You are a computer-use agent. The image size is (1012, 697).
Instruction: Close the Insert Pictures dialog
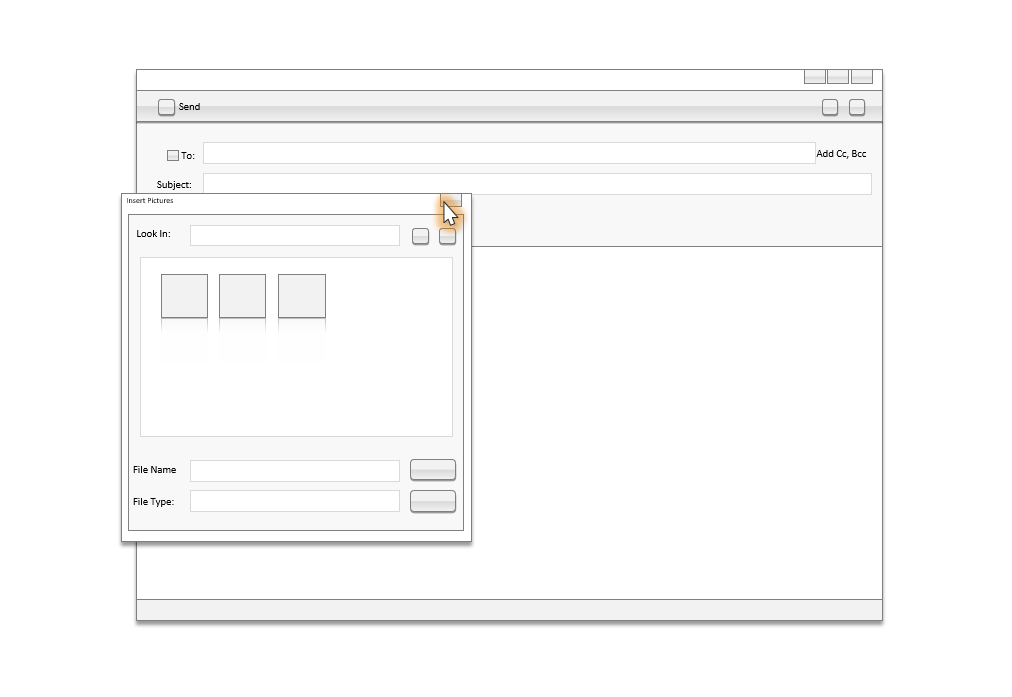click(x=451, y=203)
